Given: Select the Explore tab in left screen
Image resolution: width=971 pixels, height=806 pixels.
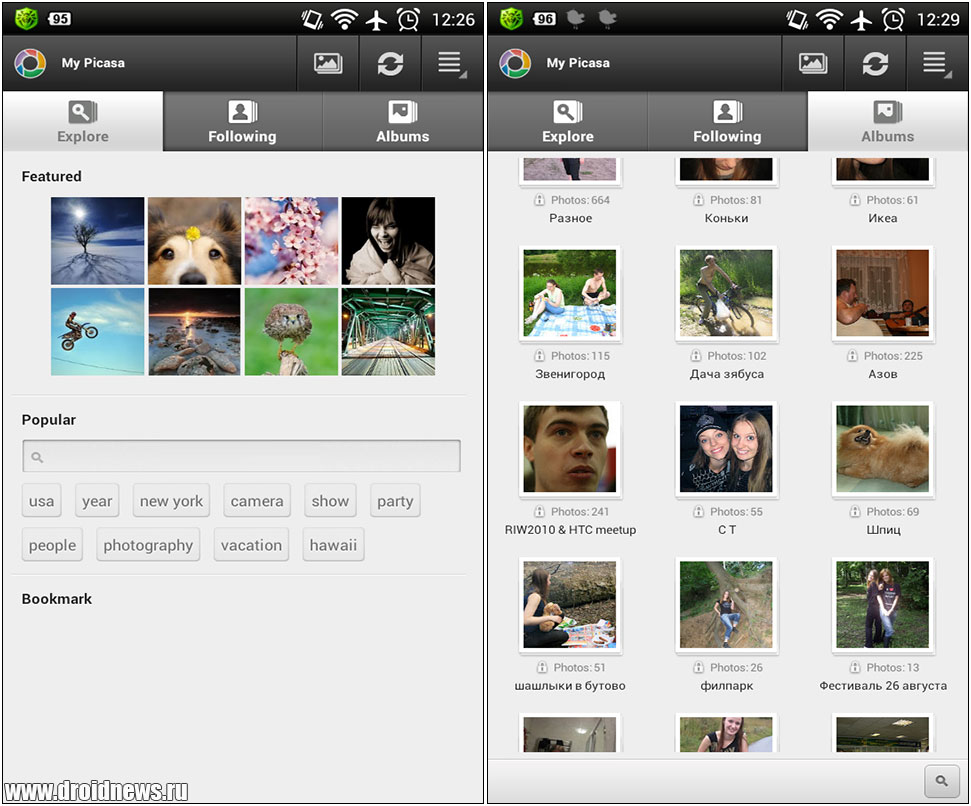Looking at the screenshot, I should pos(83,121).
